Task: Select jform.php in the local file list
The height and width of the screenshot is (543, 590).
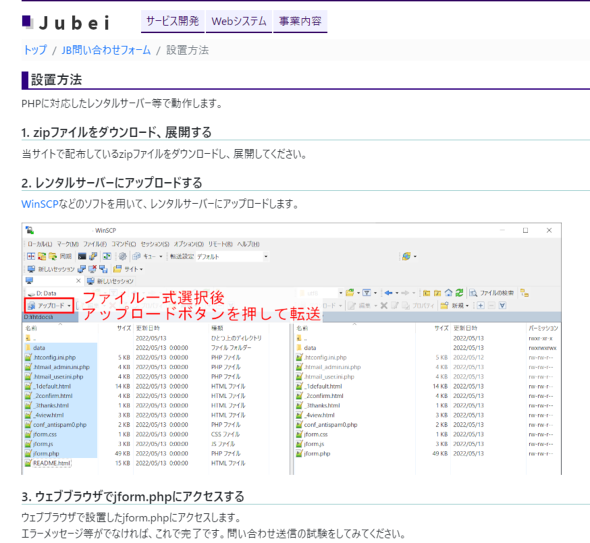Action: coord(46,453)
